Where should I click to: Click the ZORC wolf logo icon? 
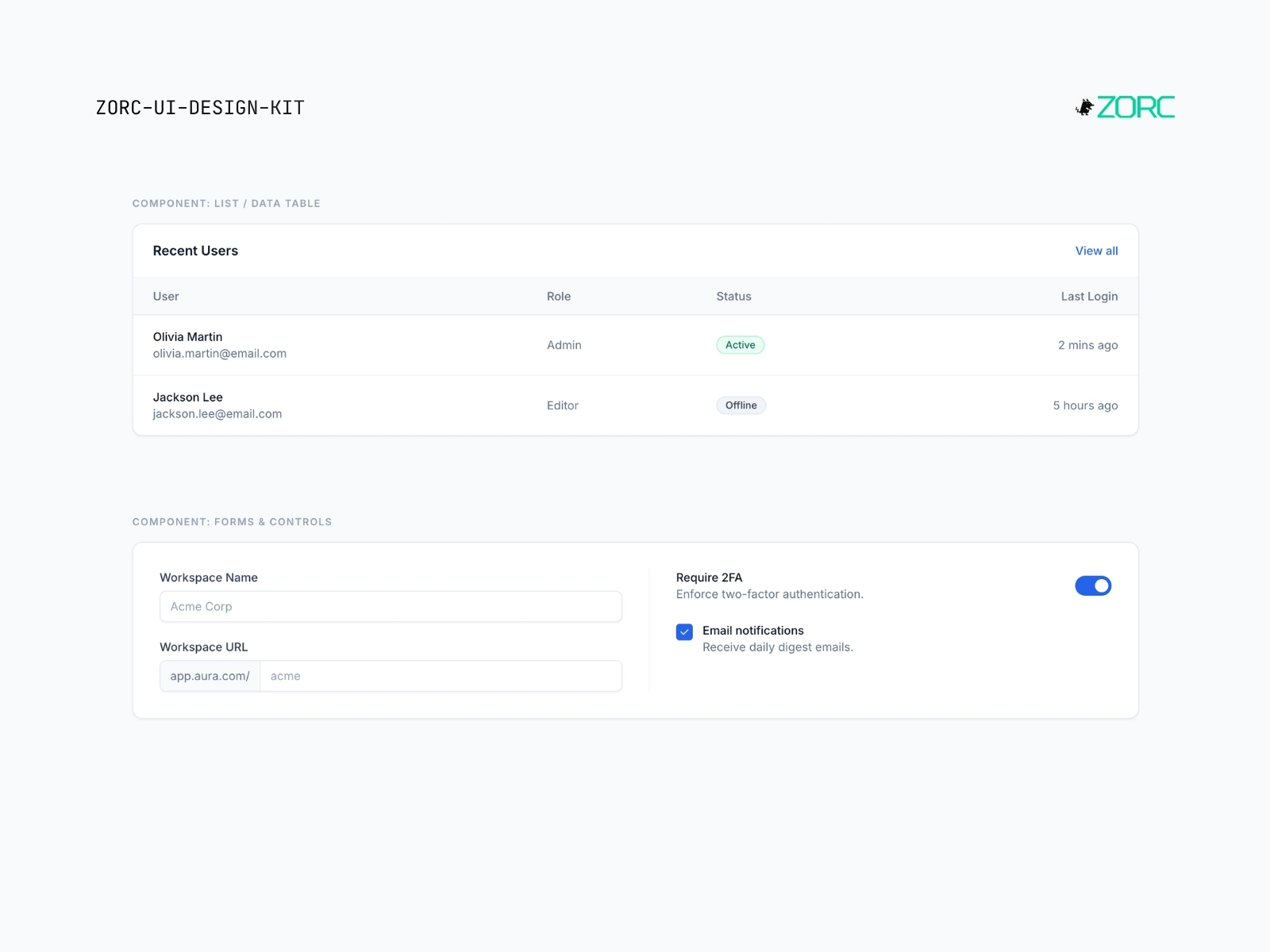click(1084, 107)
